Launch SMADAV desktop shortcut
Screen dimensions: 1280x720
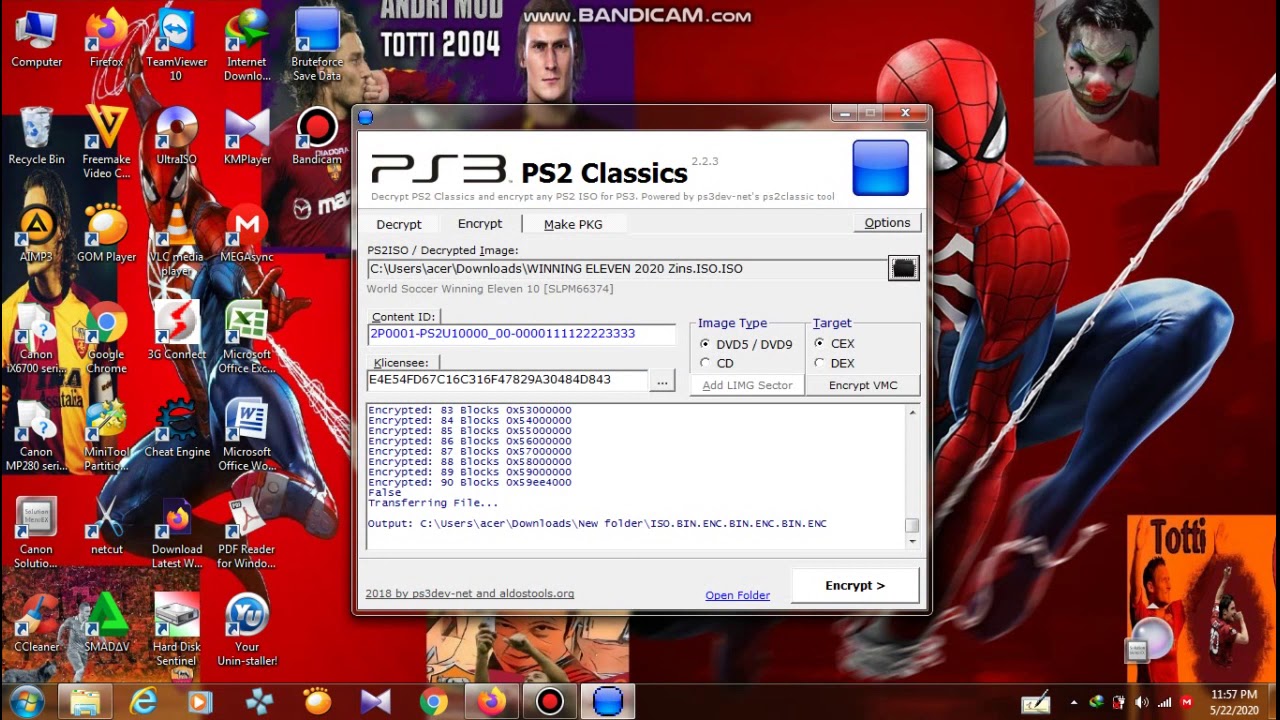107,622
